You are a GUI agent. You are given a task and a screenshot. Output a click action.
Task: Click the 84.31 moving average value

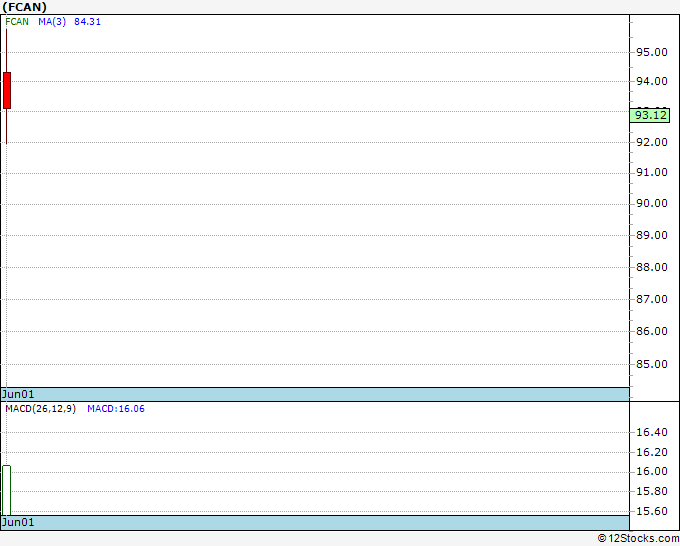point(87,22)
